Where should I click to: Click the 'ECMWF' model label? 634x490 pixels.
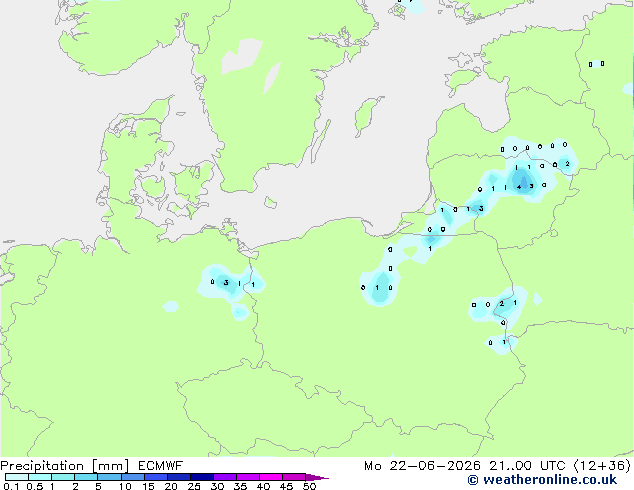(x=160, y=466)
